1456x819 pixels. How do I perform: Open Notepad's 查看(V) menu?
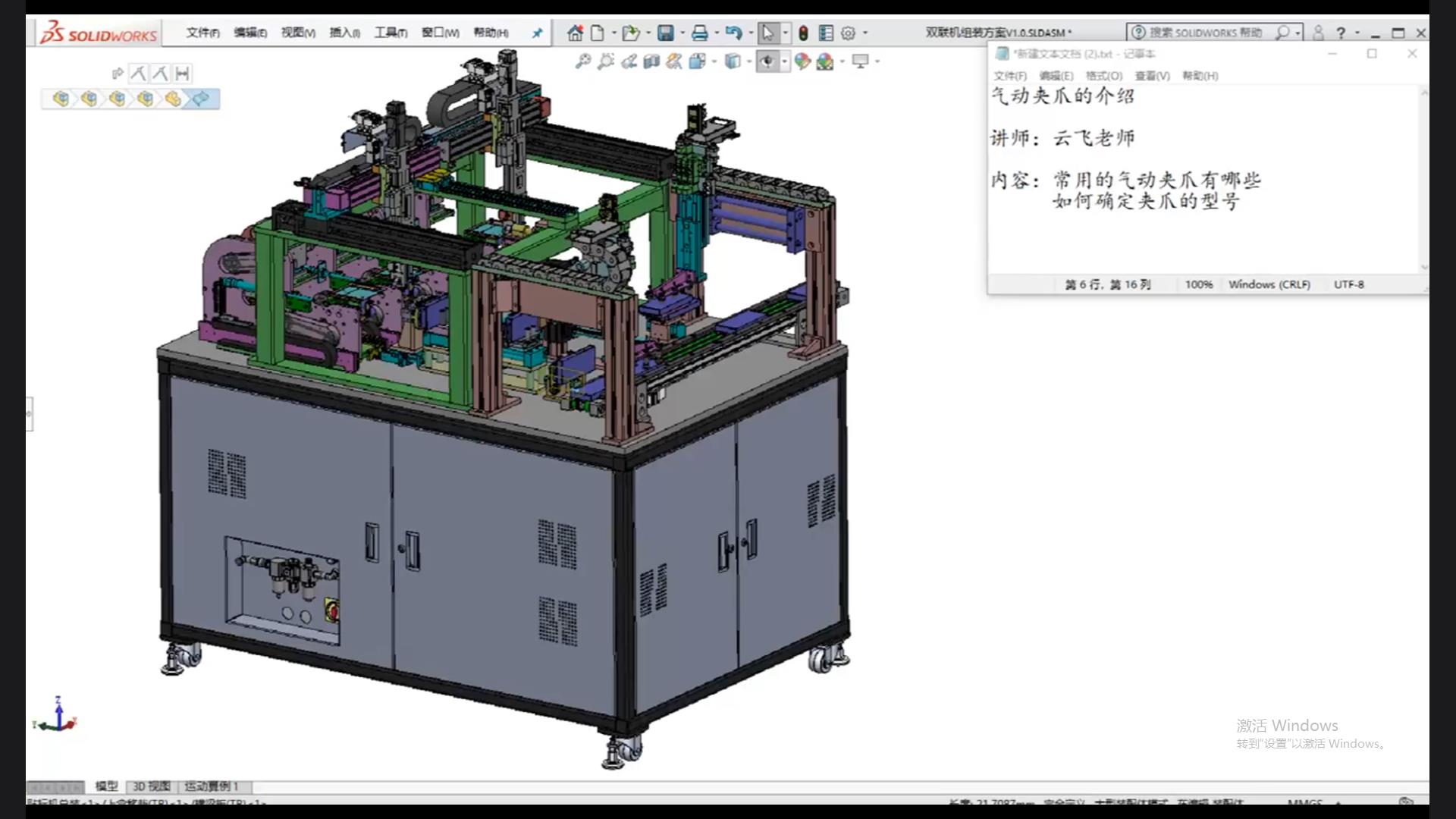click(x=1152, y=76)
